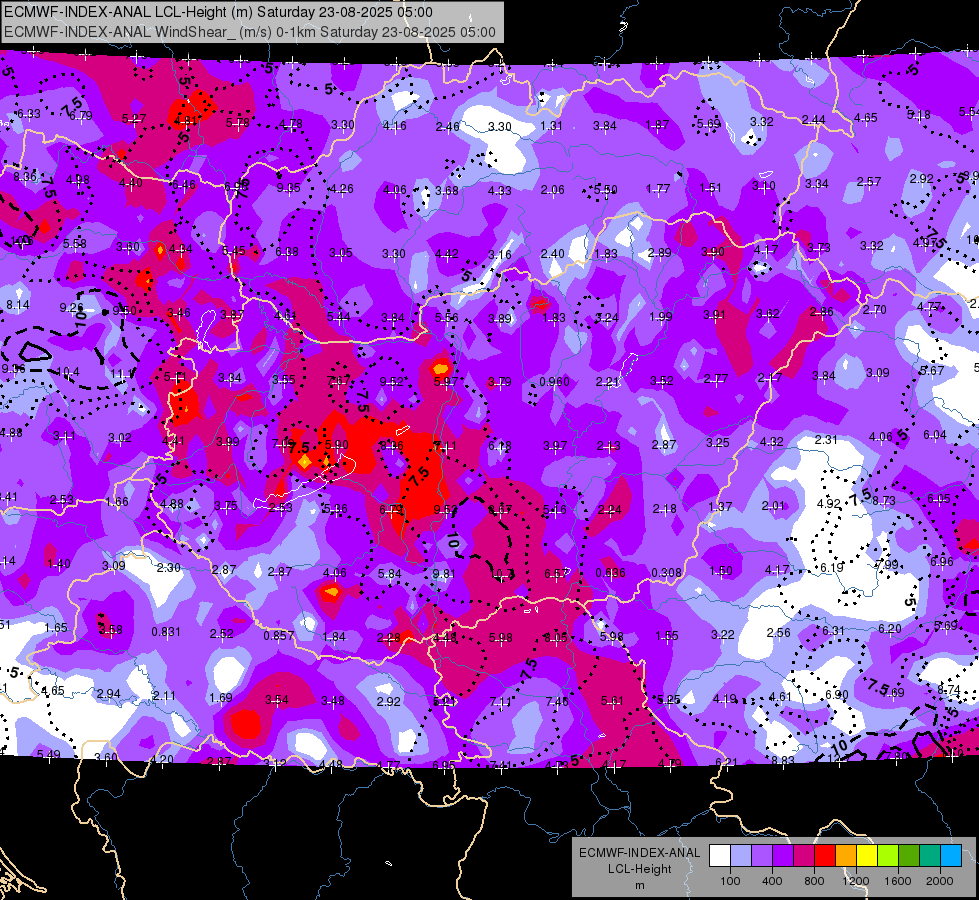Click the wind shear value 8.74
The height and width of the screenshot is (900, 979).
tap(948, 690)
